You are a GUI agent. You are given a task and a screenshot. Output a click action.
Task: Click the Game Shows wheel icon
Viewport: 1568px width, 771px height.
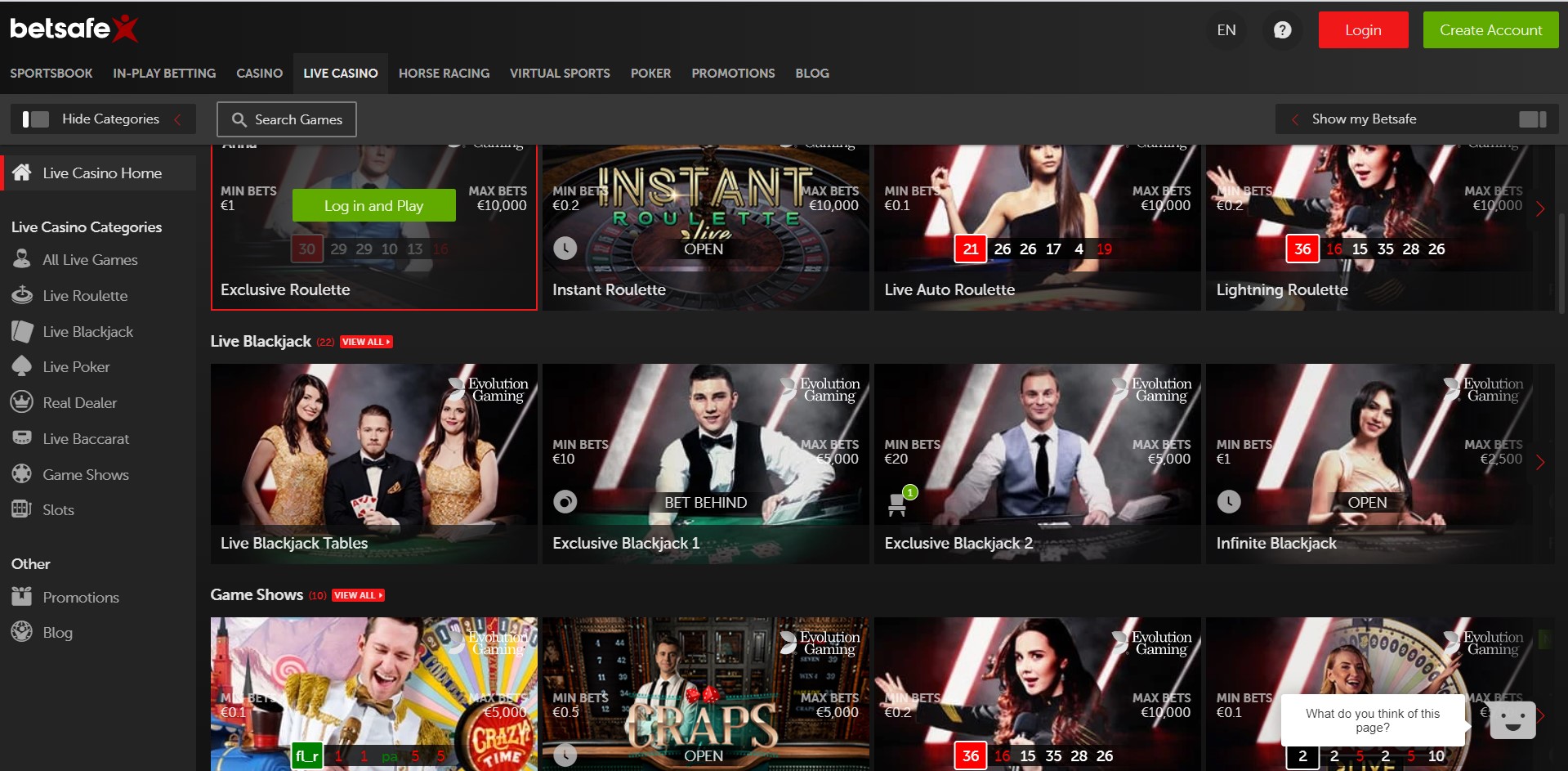(x=22, y=474)
